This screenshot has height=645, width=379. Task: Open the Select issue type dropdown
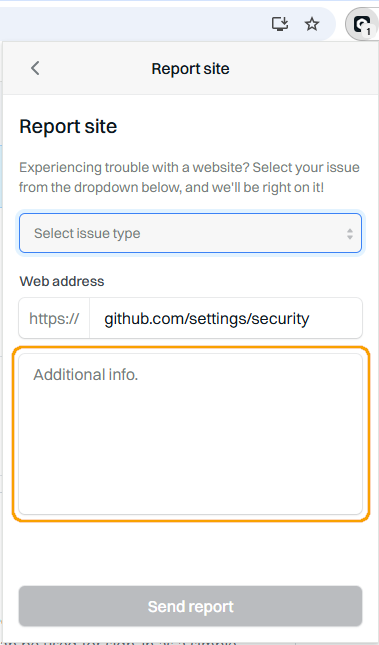191,233
